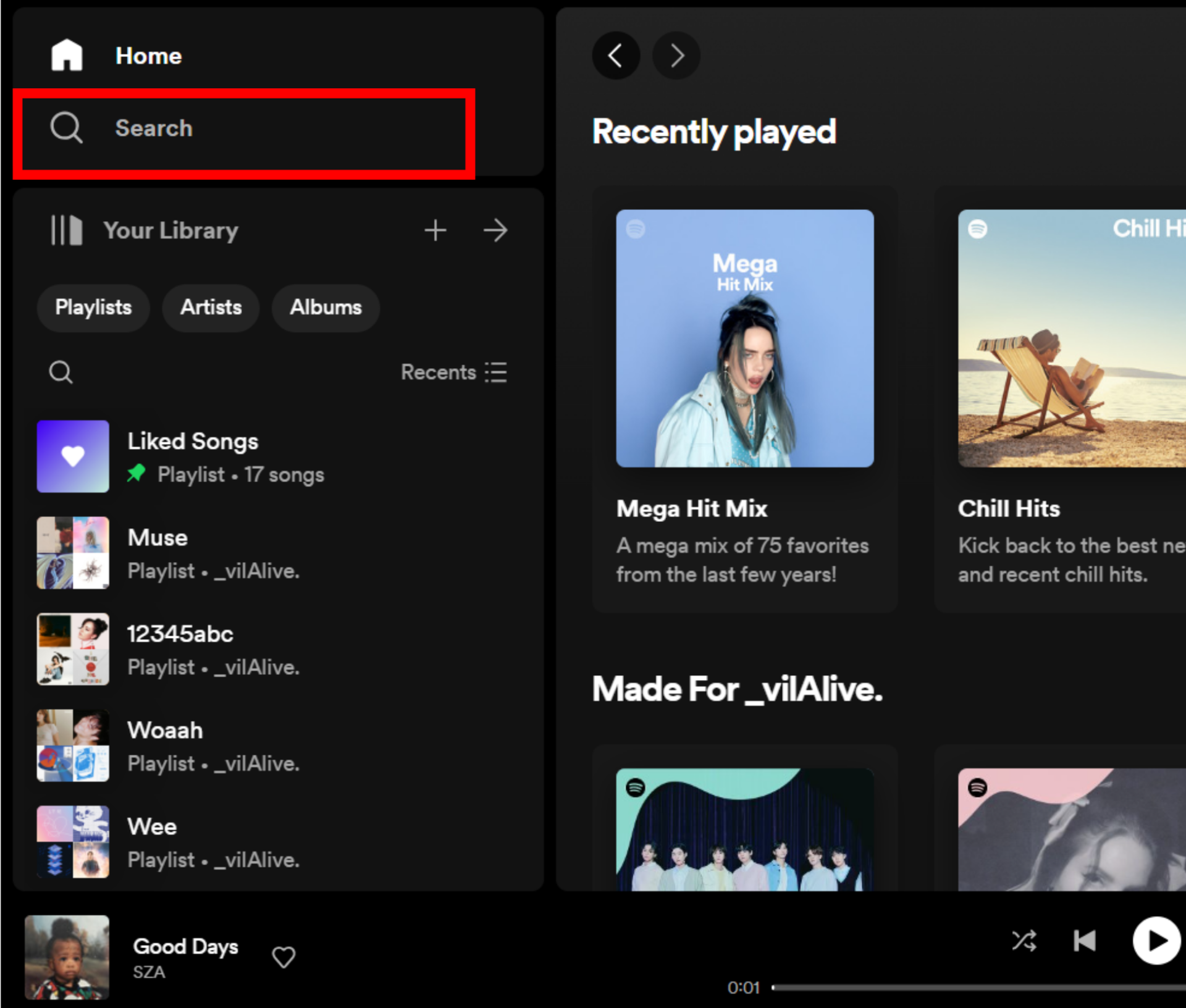The image size is (1186, 1008).
Task: Like Good Days with heart icon
Action: 284,957
